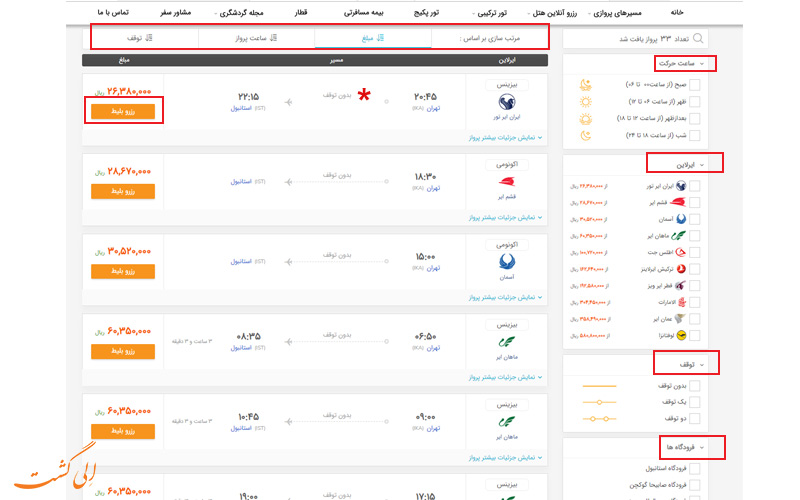Click the morning (صبح) moon-and-clouds icon

(586, 85)
